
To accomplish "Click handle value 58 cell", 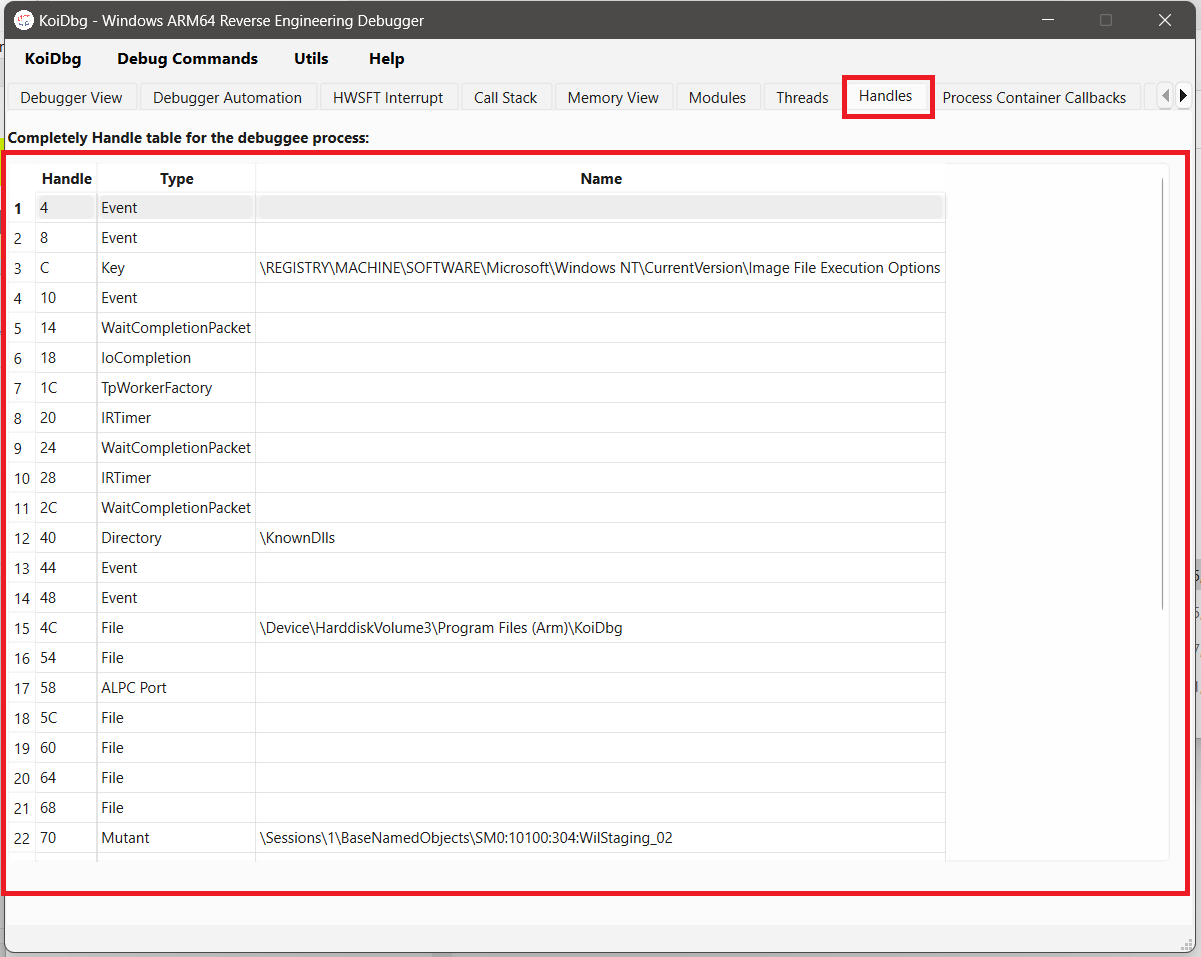I will 67,688.
